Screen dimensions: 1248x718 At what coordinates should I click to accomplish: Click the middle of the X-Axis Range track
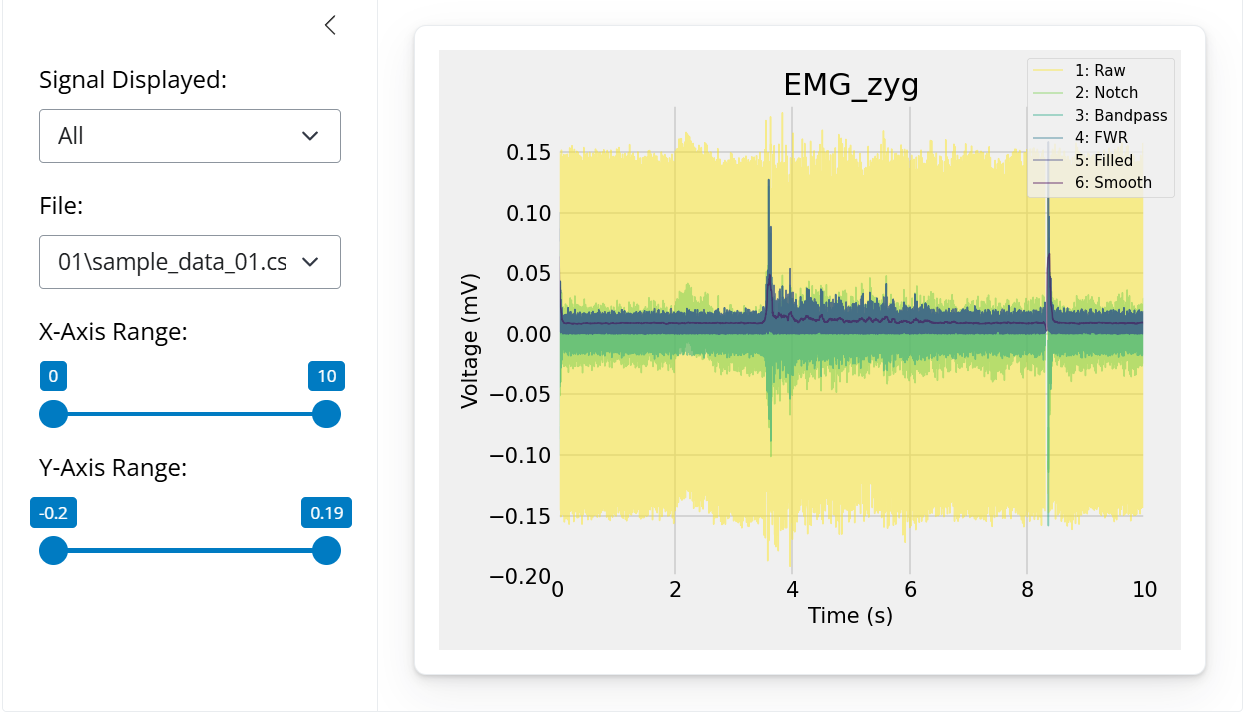click(190, 414)
